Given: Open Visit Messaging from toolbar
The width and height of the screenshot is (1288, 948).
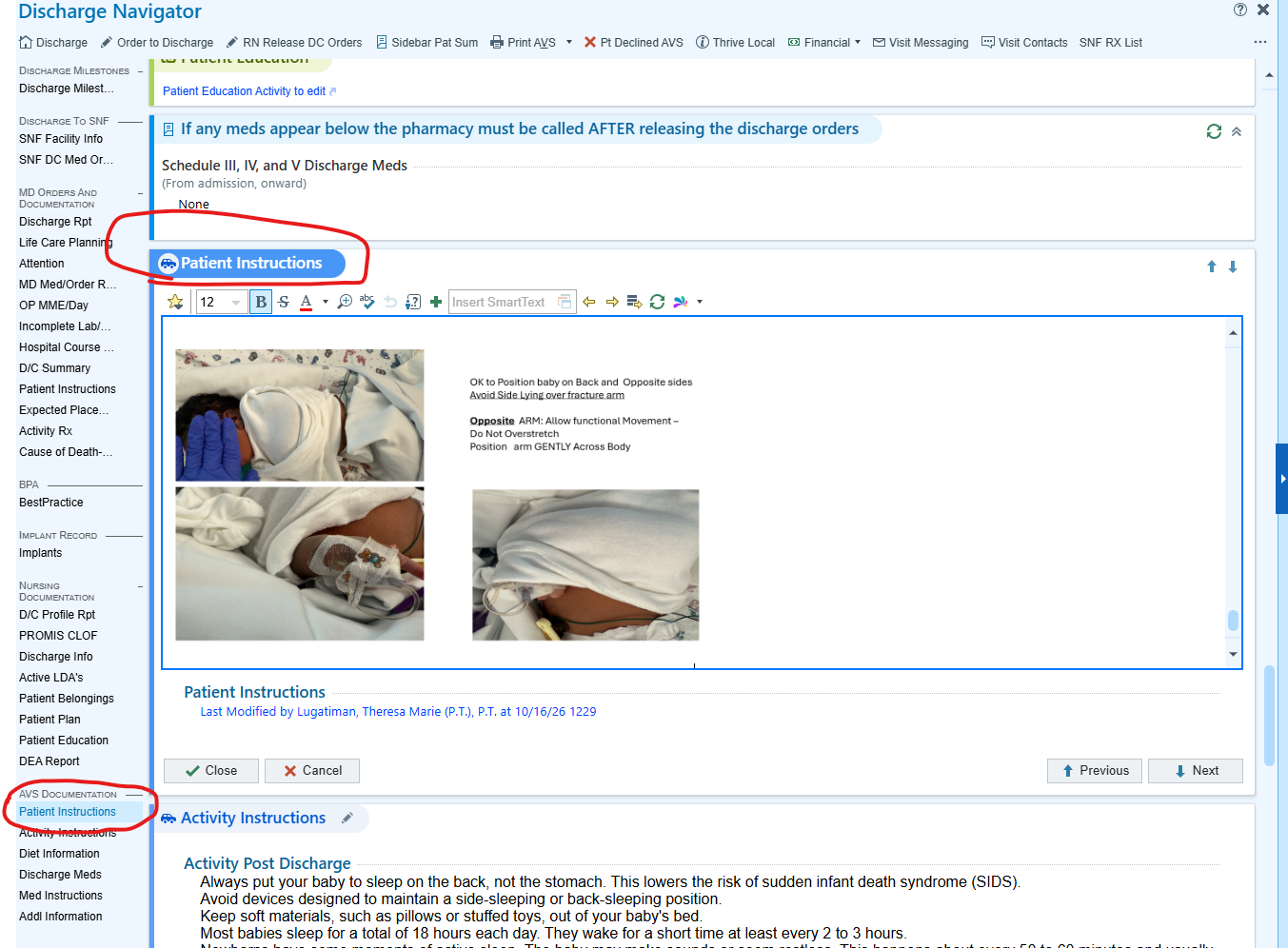Looking at the screenshot, I should tap(921, 43).
